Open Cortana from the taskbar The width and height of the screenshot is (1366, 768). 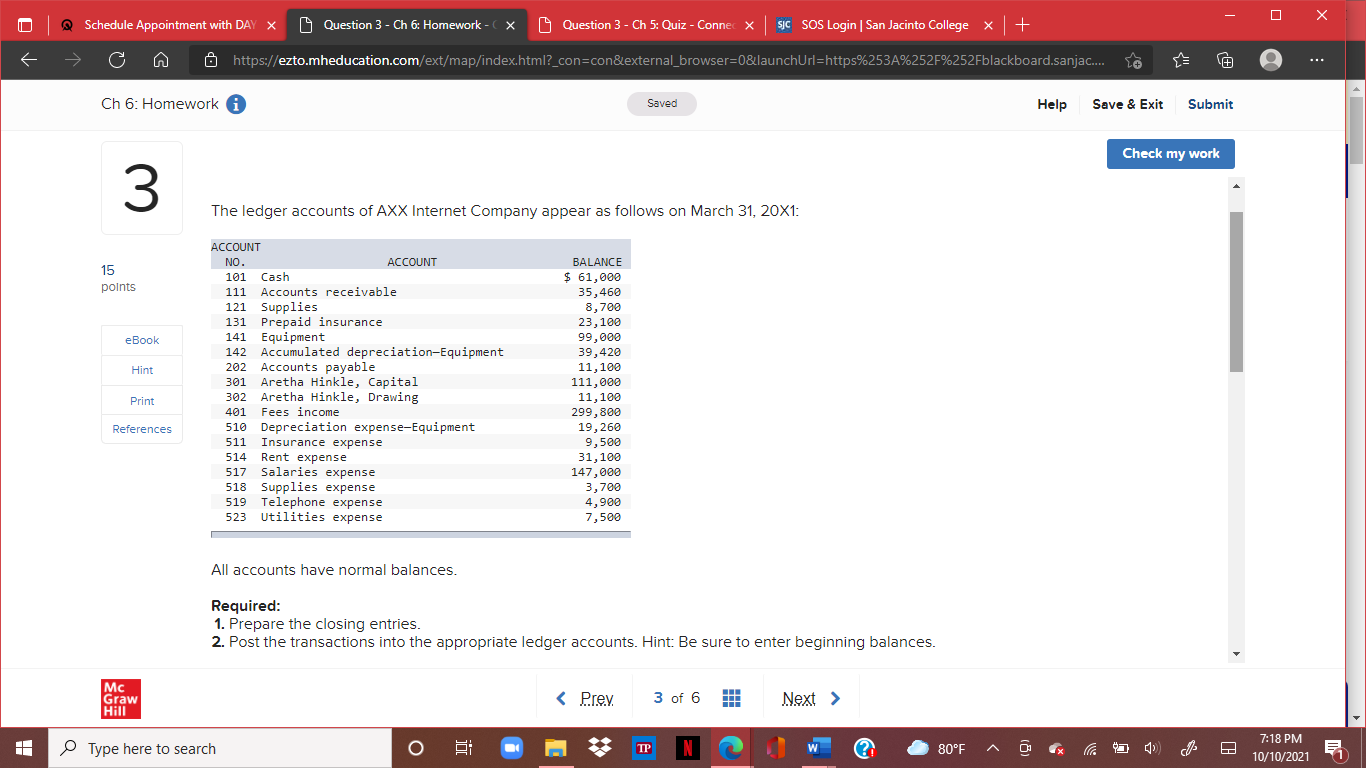(416, 748)
